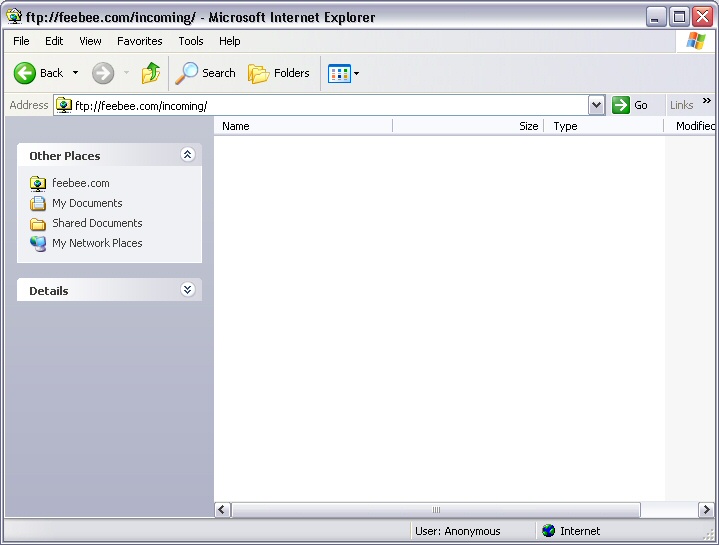Click the grey Forward arrow icon
Image resolution: width=719 pixels, height=545 pixels.
[x=103, y=73]
